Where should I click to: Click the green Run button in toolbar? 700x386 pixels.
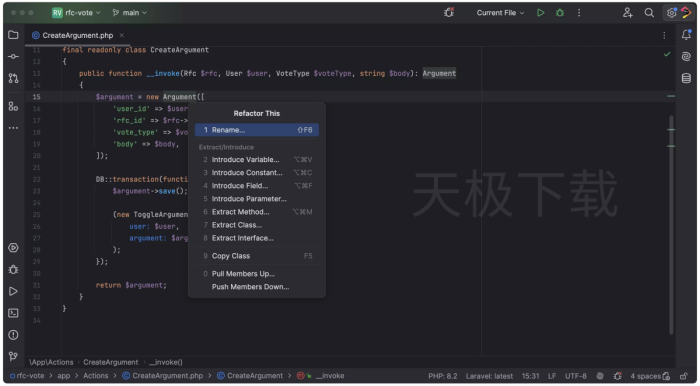(541, 13)
